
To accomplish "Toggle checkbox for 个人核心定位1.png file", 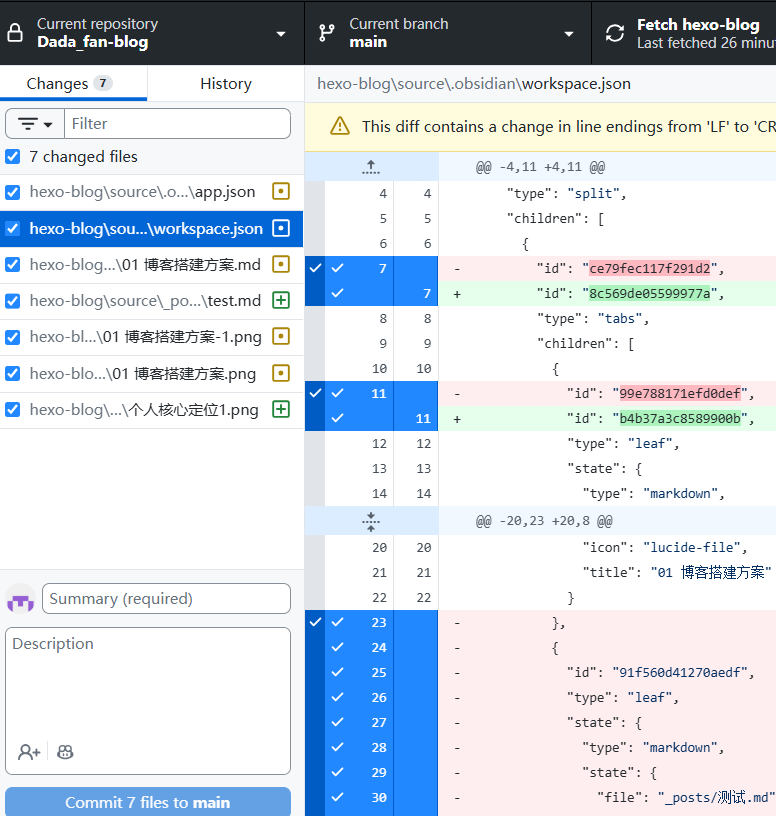I will (12, 409).
